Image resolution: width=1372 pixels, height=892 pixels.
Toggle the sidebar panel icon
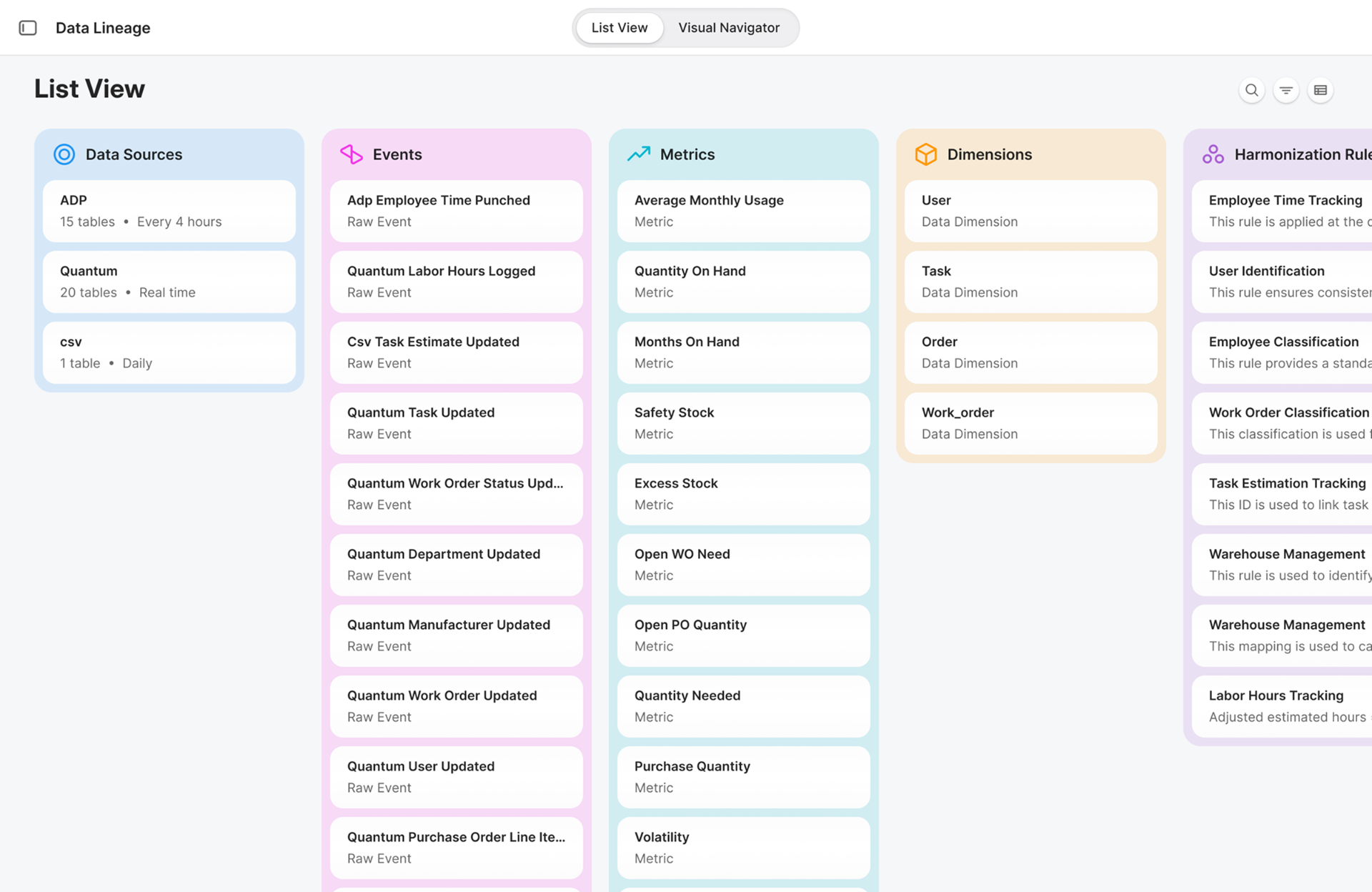point(28,28)
